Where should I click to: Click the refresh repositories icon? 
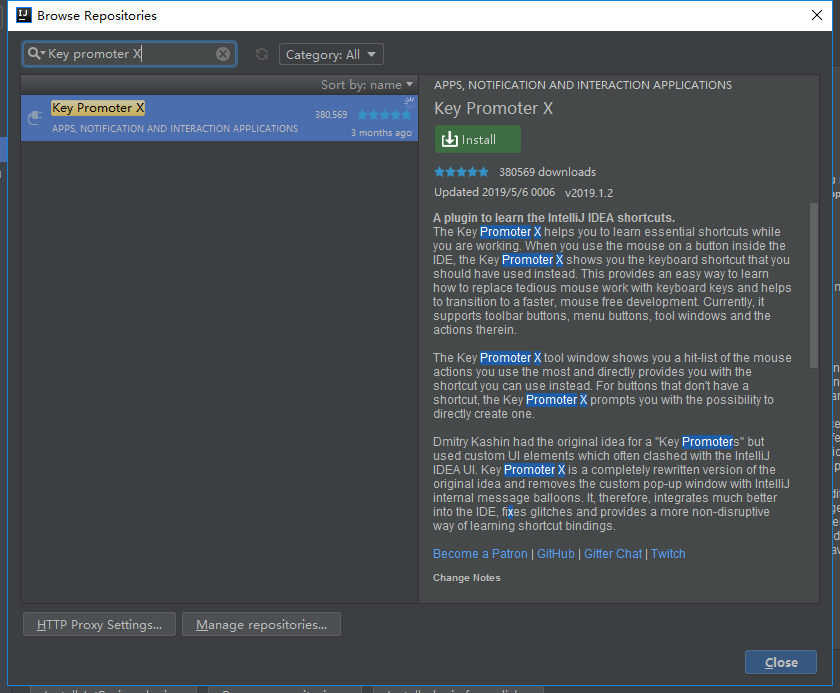pos(262,54)
